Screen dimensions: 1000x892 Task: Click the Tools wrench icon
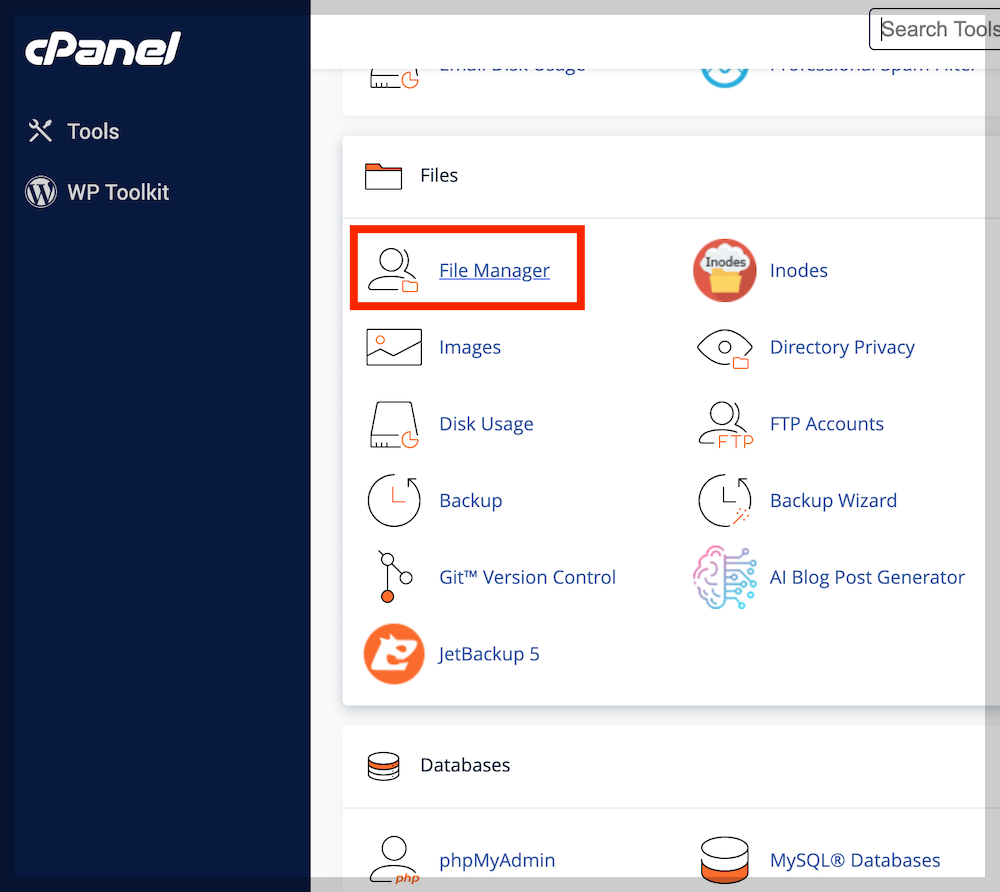(40, 131)
